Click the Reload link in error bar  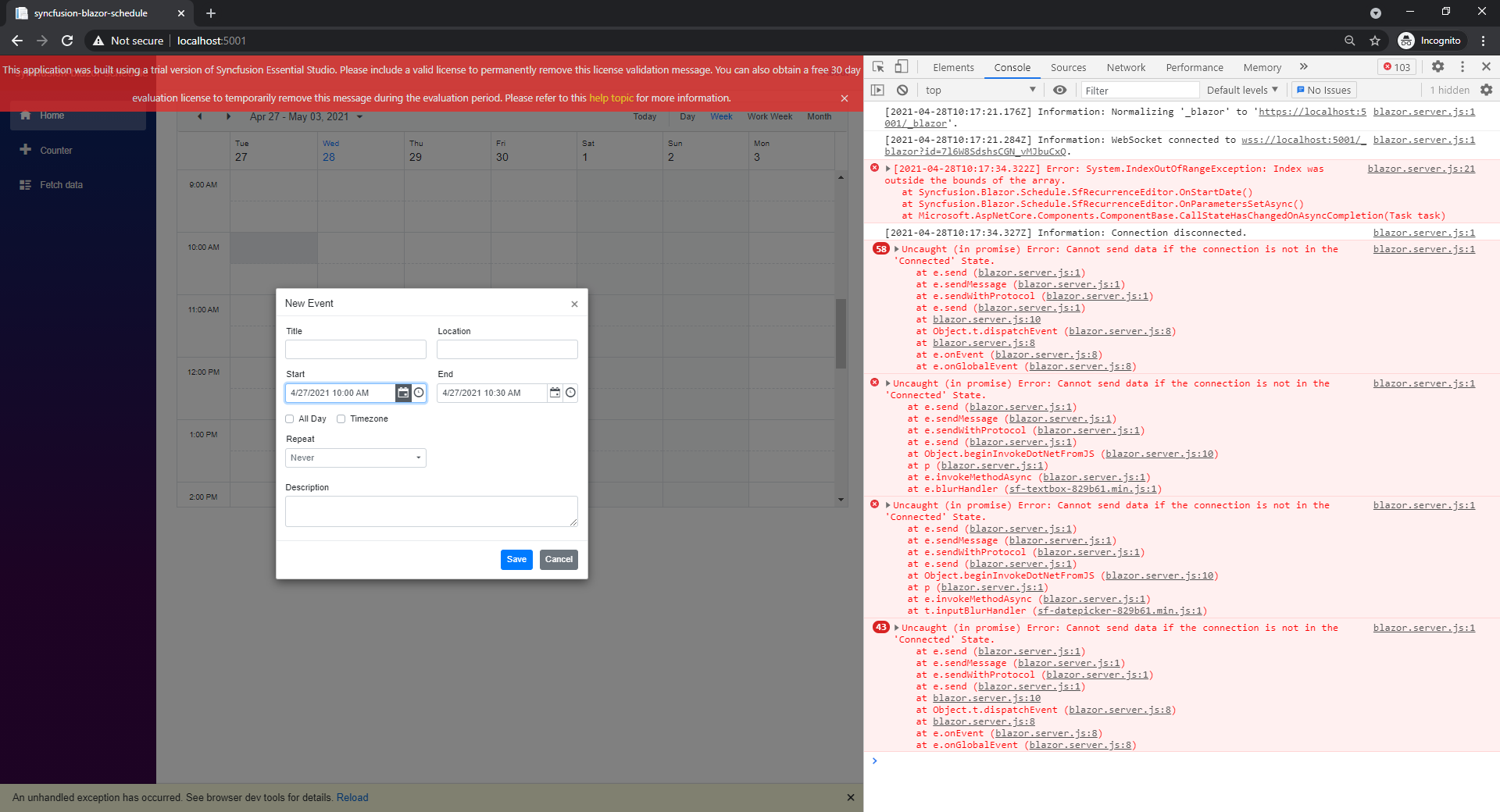pos(352,797)
